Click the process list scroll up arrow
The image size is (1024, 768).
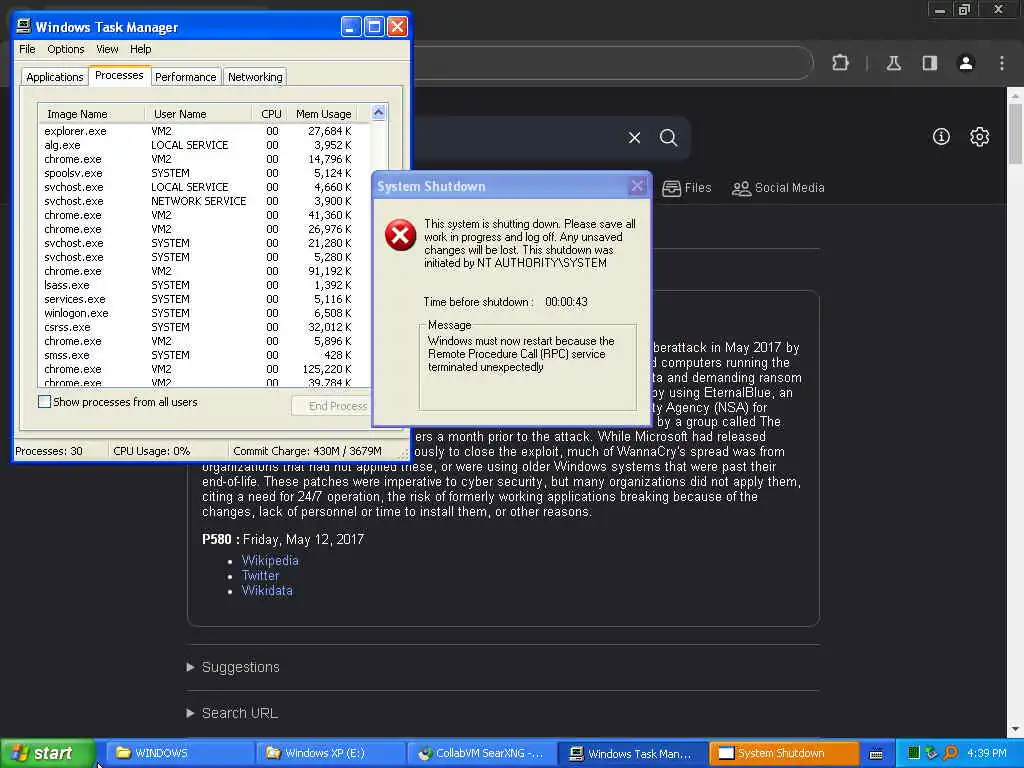click(x=378, y=112)
